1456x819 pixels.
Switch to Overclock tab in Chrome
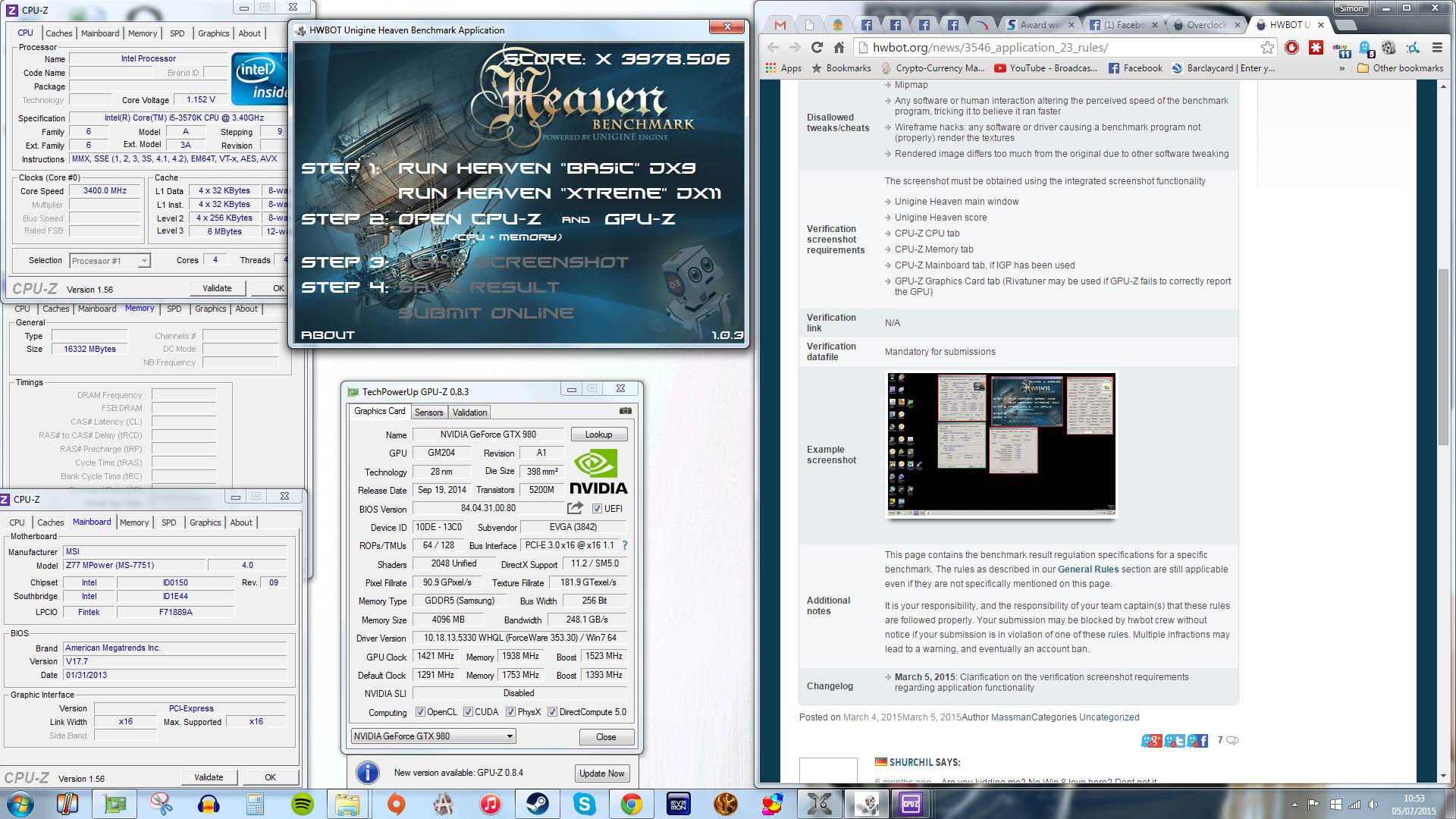point(1207,25)
